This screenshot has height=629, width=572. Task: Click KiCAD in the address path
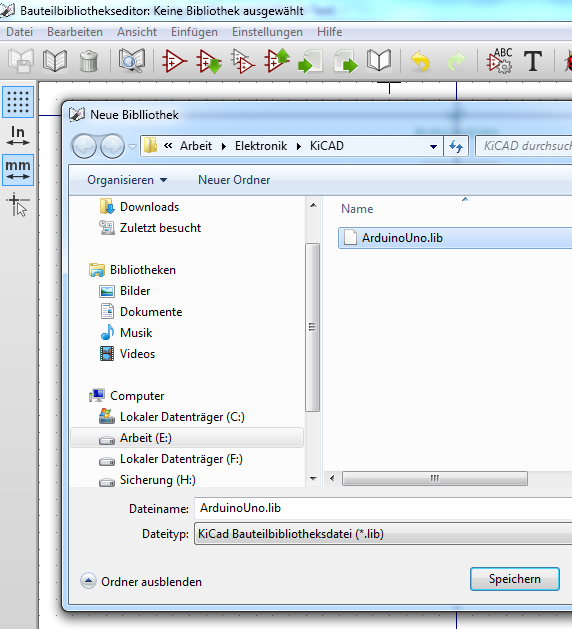click(327, 146)
